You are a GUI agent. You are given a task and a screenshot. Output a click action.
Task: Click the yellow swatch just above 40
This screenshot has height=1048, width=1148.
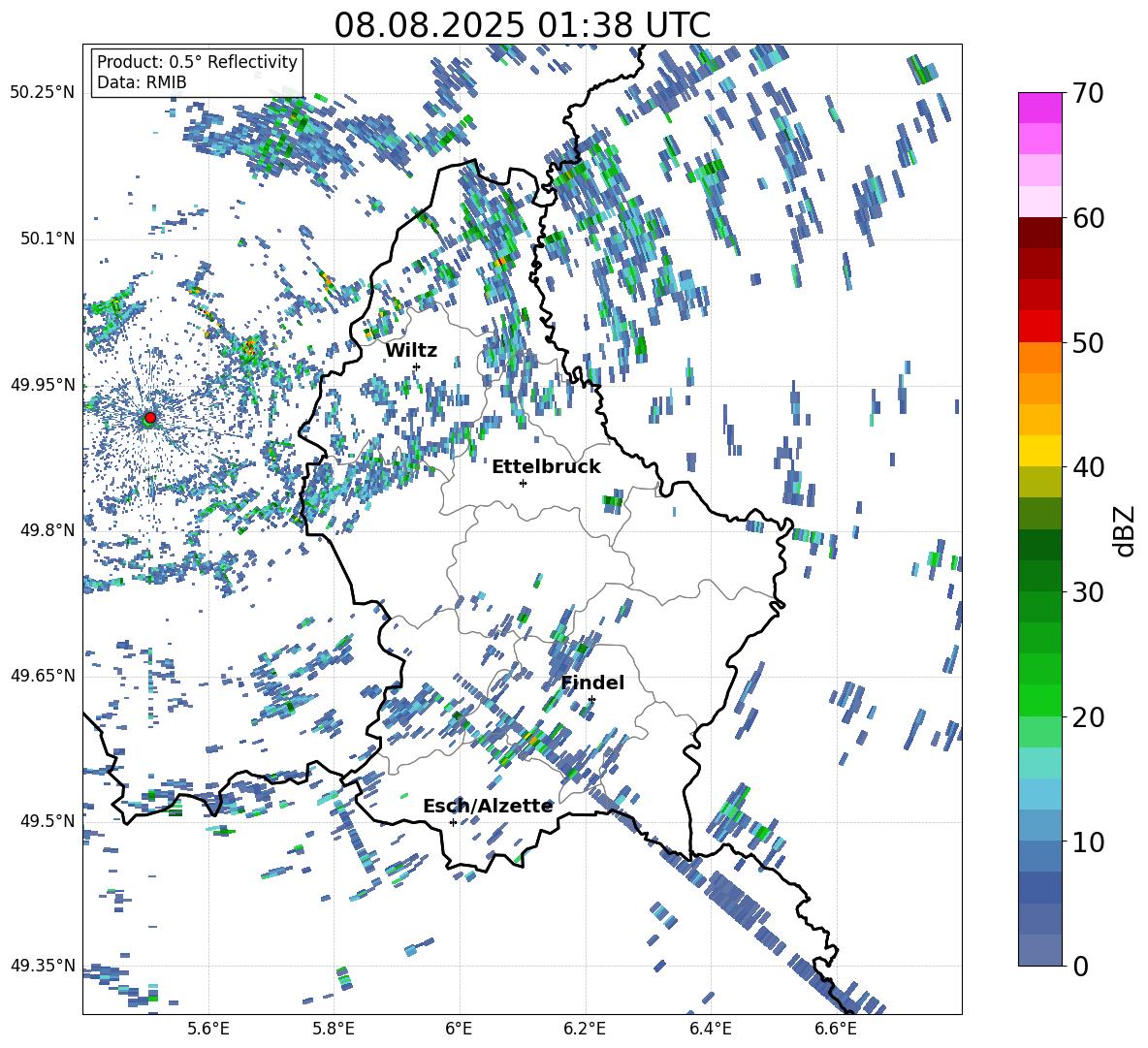tap(1040, 451)
